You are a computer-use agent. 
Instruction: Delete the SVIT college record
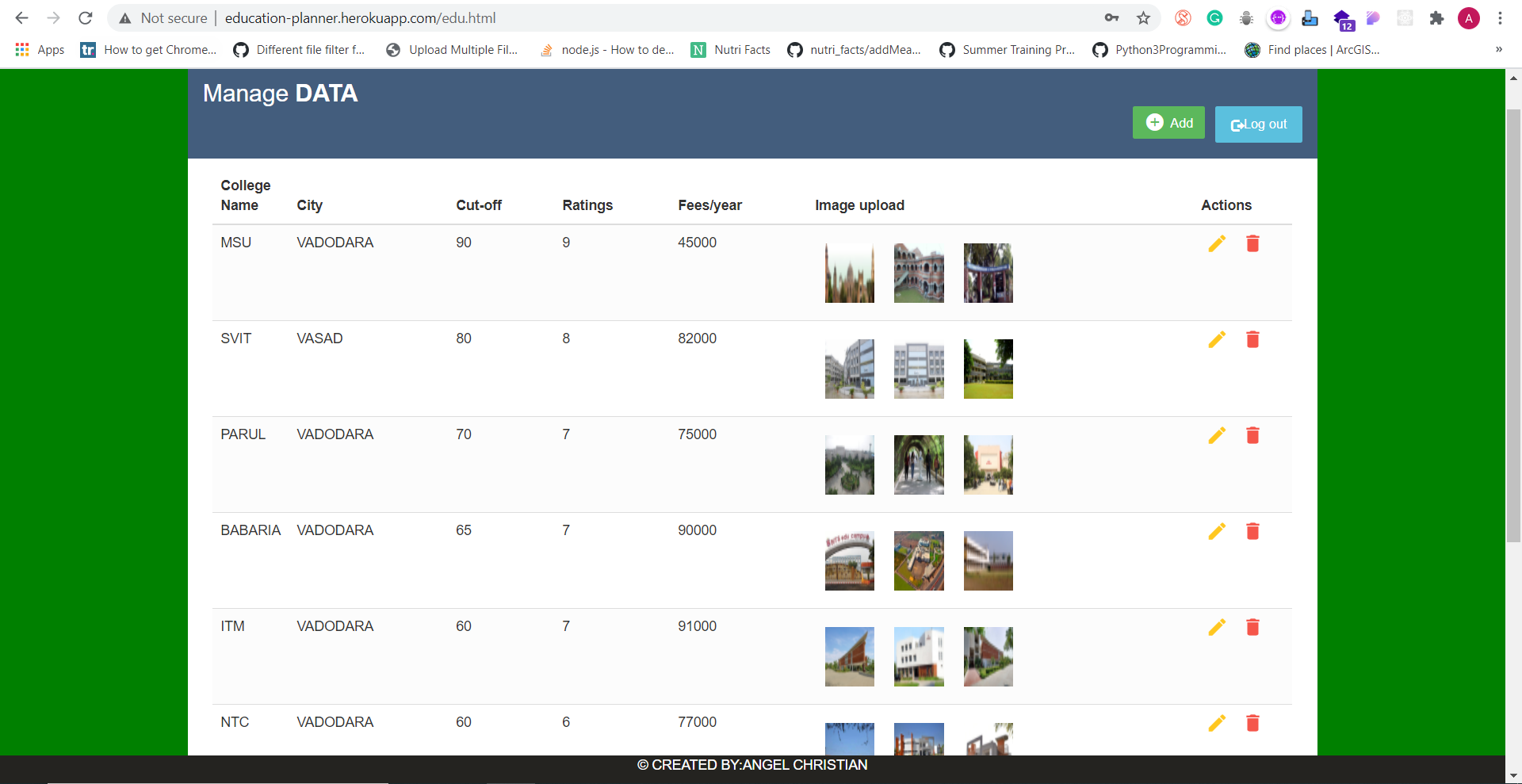(1252, 339)
